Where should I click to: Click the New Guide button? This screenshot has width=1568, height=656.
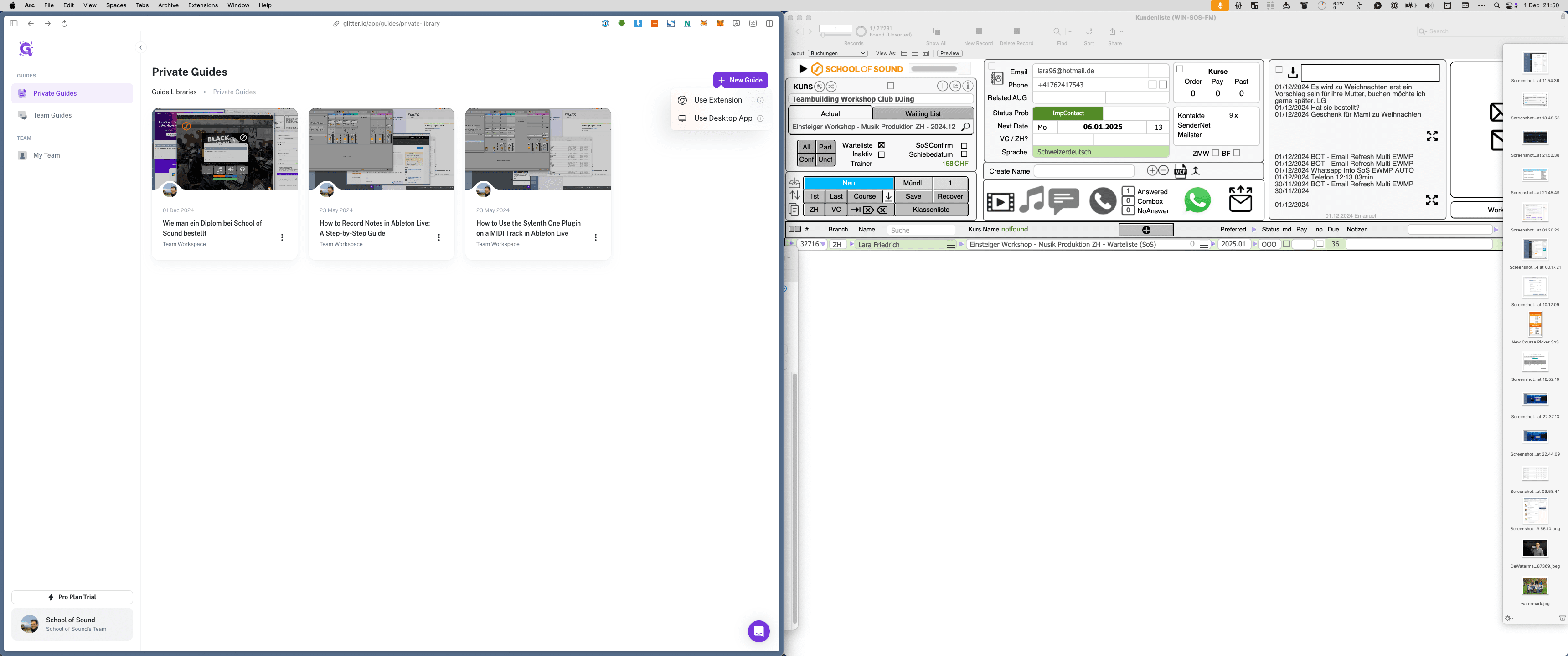(x=740, y=80)
